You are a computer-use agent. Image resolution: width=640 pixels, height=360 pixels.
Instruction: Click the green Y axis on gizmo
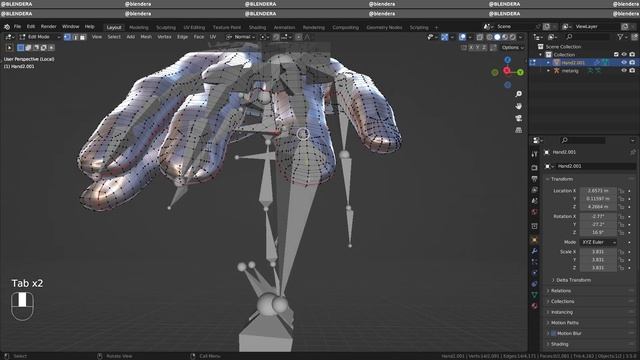pyautogui.click(x=520, y=72)
